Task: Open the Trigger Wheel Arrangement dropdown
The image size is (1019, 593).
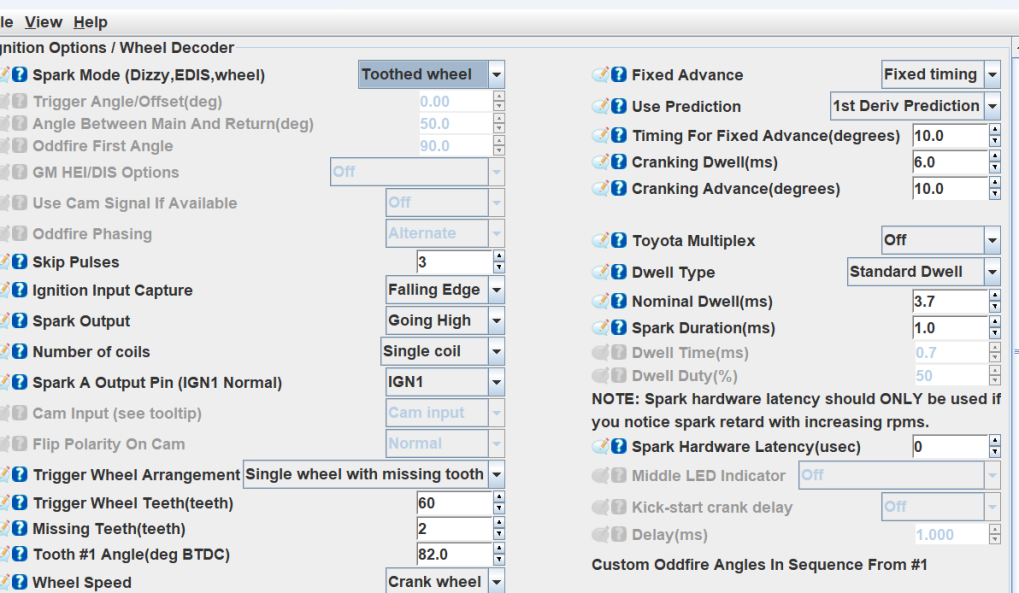Action: (x=496, y=475)
